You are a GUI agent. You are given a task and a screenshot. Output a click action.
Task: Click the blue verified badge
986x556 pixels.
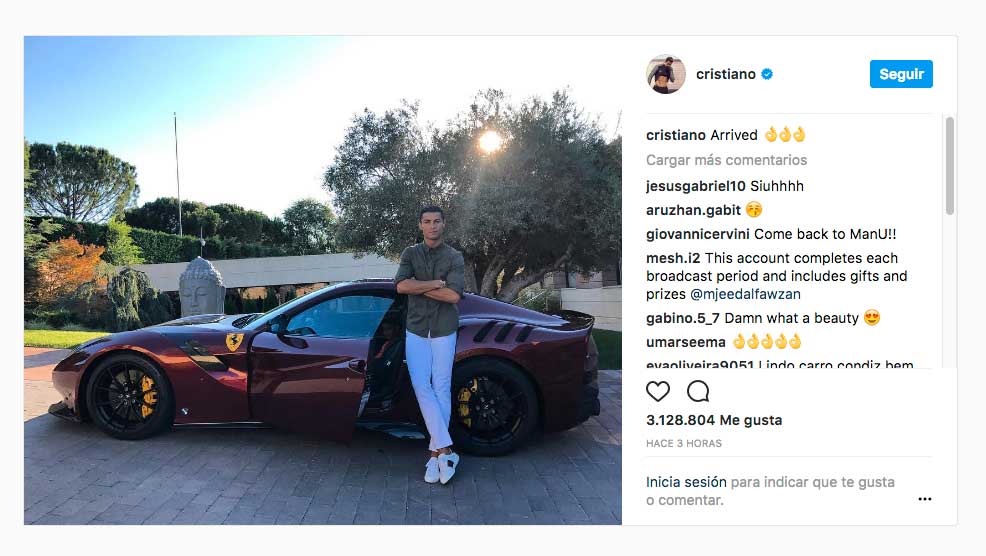(x=767, y=74)
